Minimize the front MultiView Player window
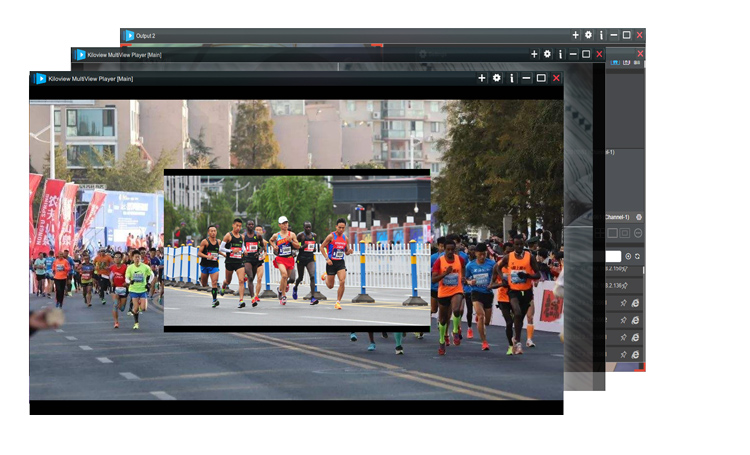The height and width of the screenshot is (455, 750). click(526, 78)
